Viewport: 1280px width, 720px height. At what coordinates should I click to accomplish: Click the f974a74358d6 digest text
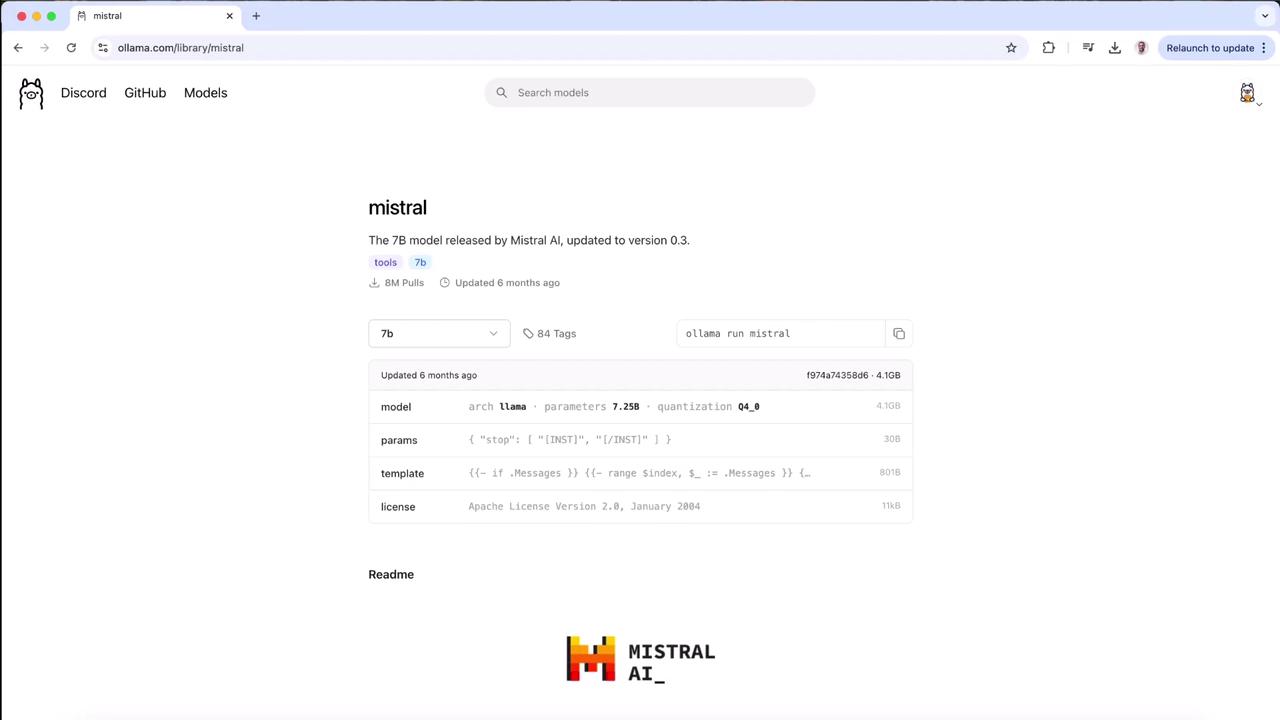click(x=837, y=375)
